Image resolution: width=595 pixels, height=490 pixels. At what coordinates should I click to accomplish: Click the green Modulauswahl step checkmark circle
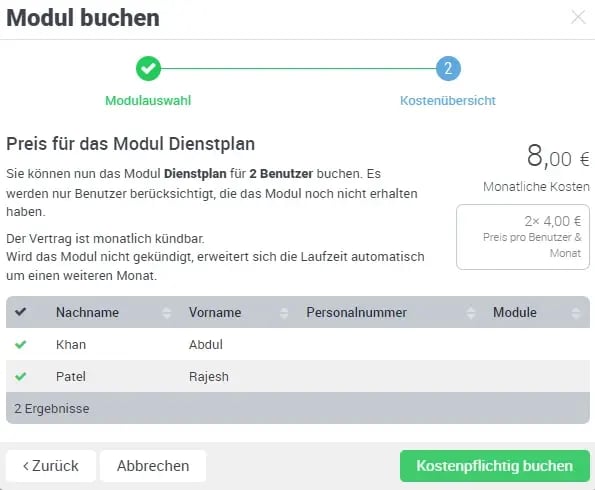(x=148, y=69)
